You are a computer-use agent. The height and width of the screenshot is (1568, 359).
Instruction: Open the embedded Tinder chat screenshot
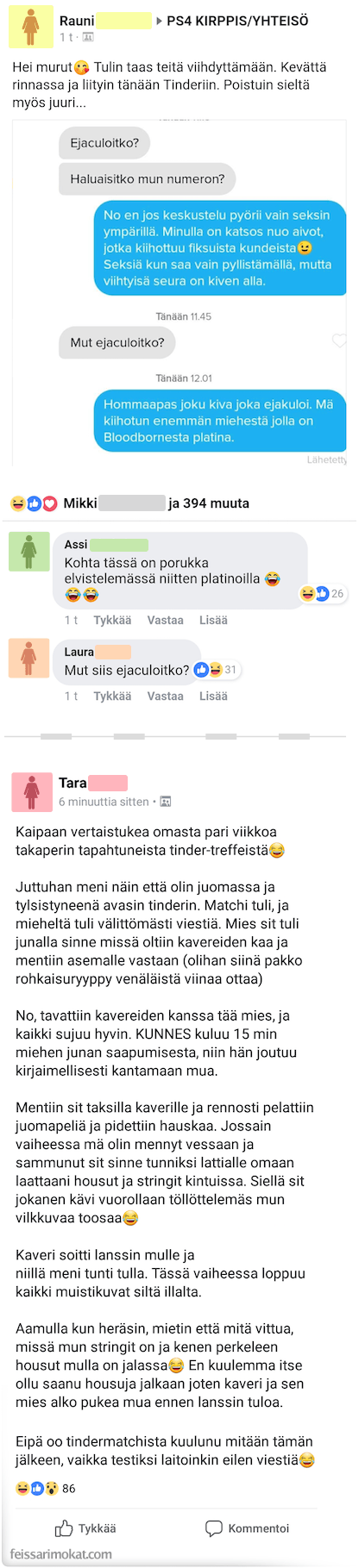click(179, 293)
